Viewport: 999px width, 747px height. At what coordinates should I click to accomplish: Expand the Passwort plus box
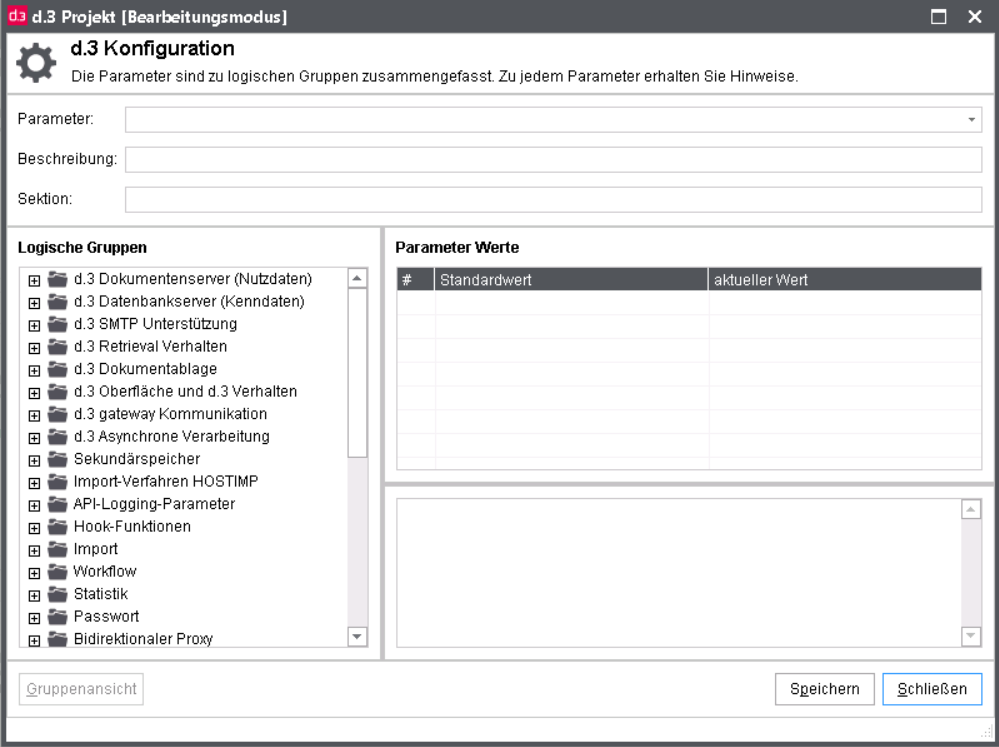pos(34,618)
